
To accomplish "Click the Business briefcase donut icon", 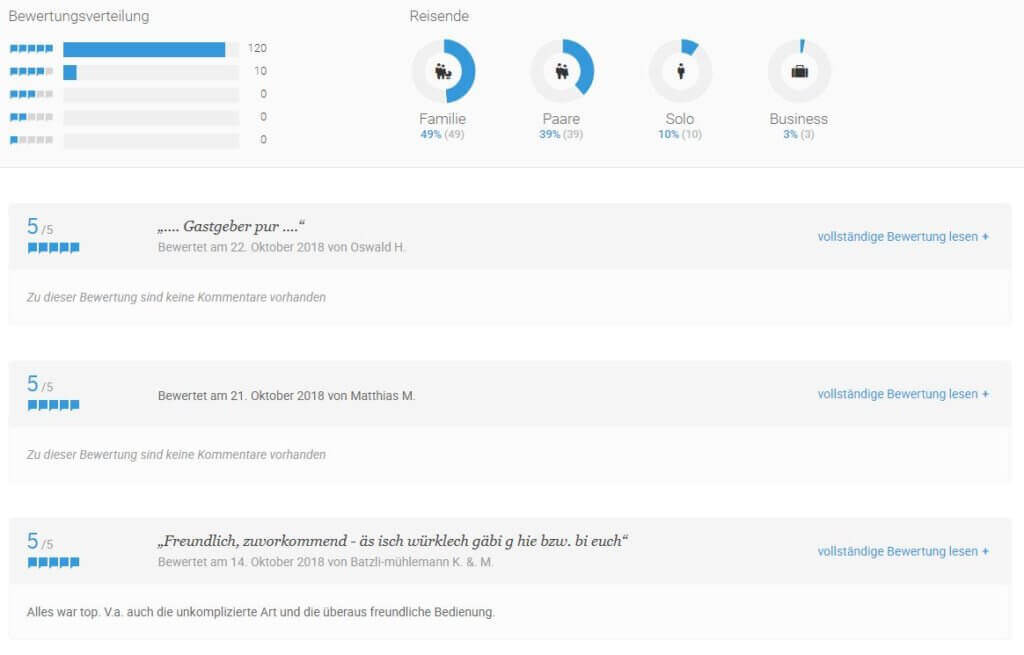I will (x=799, y=71).
